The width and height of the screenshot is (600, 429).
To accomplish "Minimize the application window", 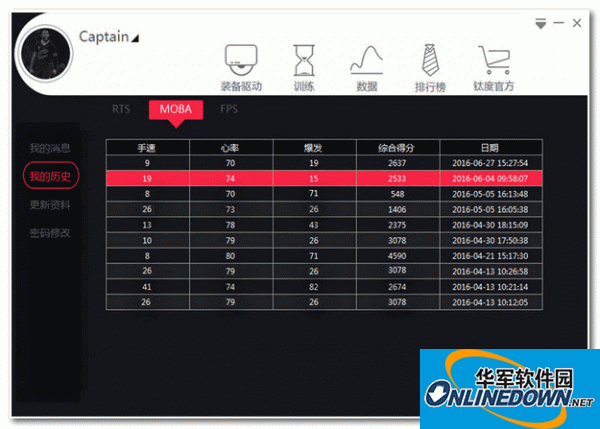I will pos(559,23).
